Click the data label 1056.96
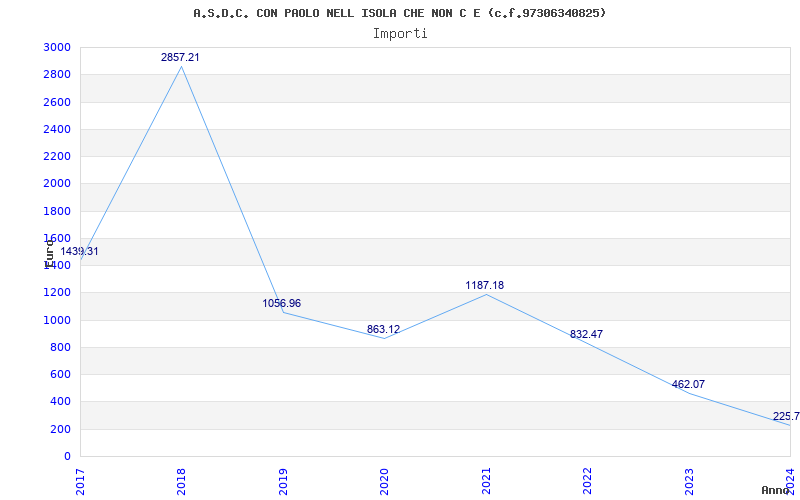The image size is (800, 500). pos(282,304)
